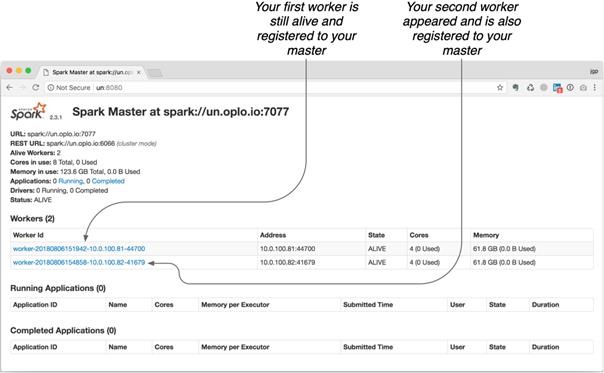This screenshot has width=604, height=373.
Task: Close the Spark Master browser tab
Action: coord(139,72)
